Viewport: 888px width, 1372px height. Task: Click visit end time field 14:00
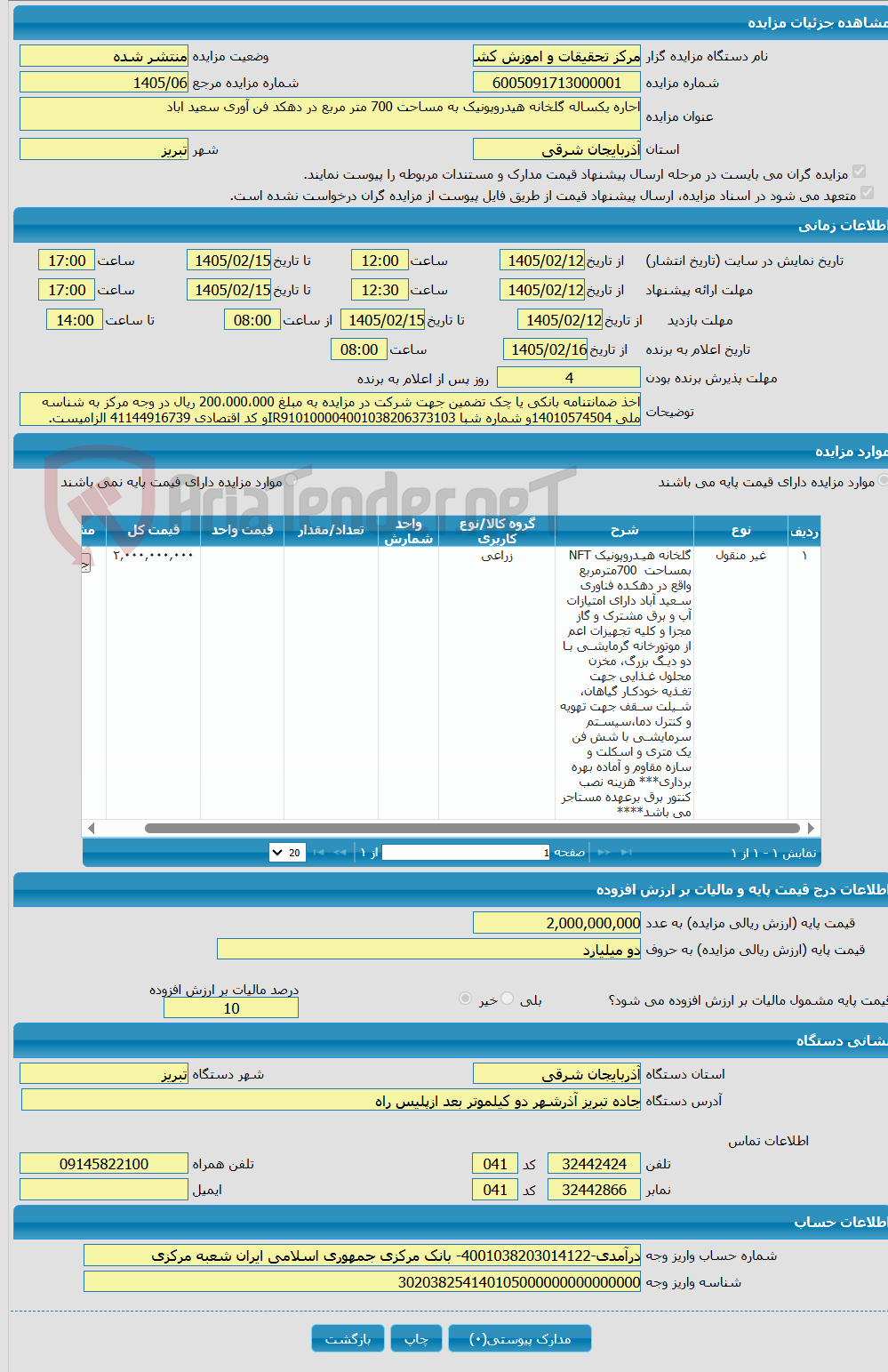click(75, 320)
